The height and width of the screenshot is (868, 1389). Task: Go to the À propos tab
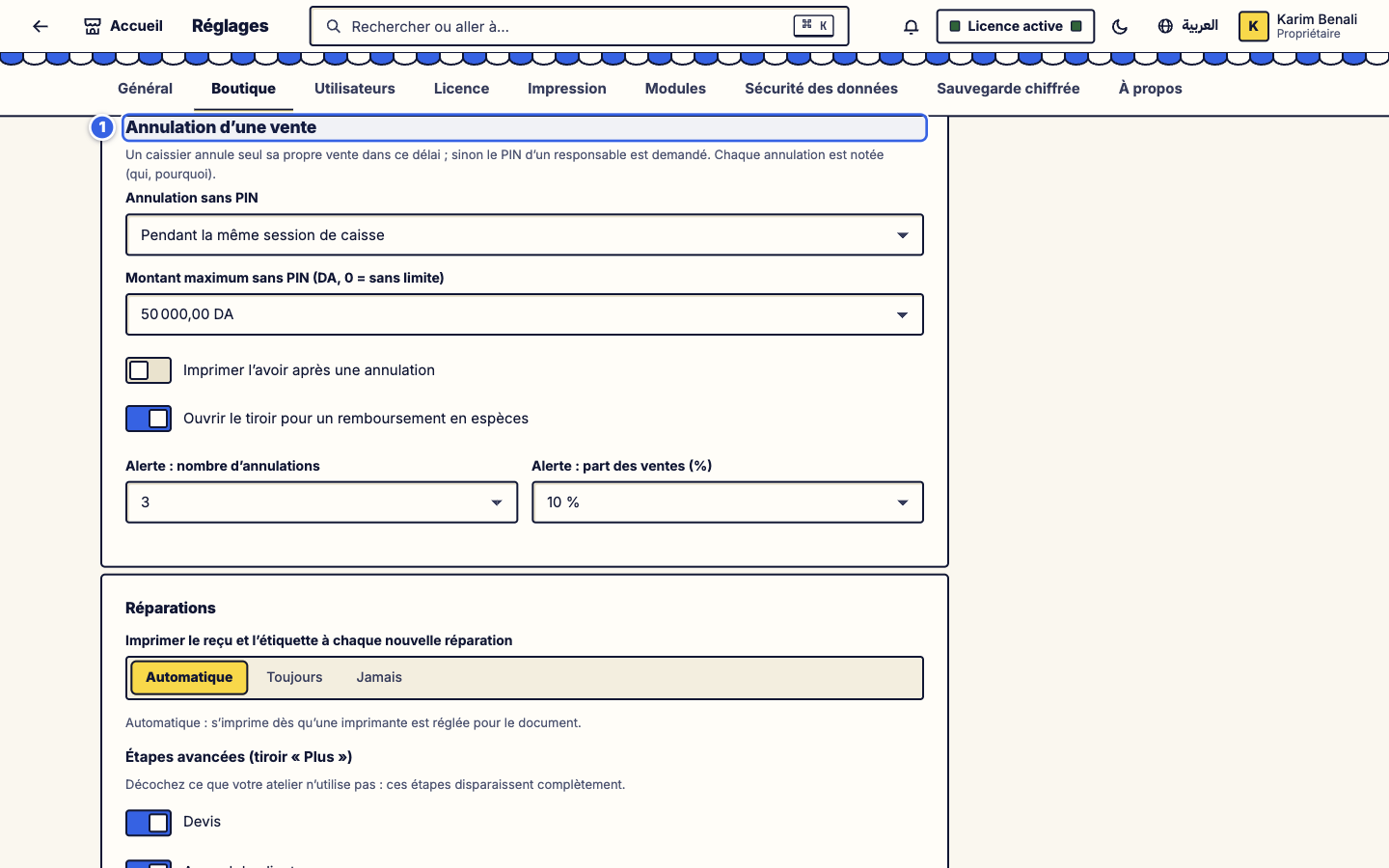[x=1151, y=89]
